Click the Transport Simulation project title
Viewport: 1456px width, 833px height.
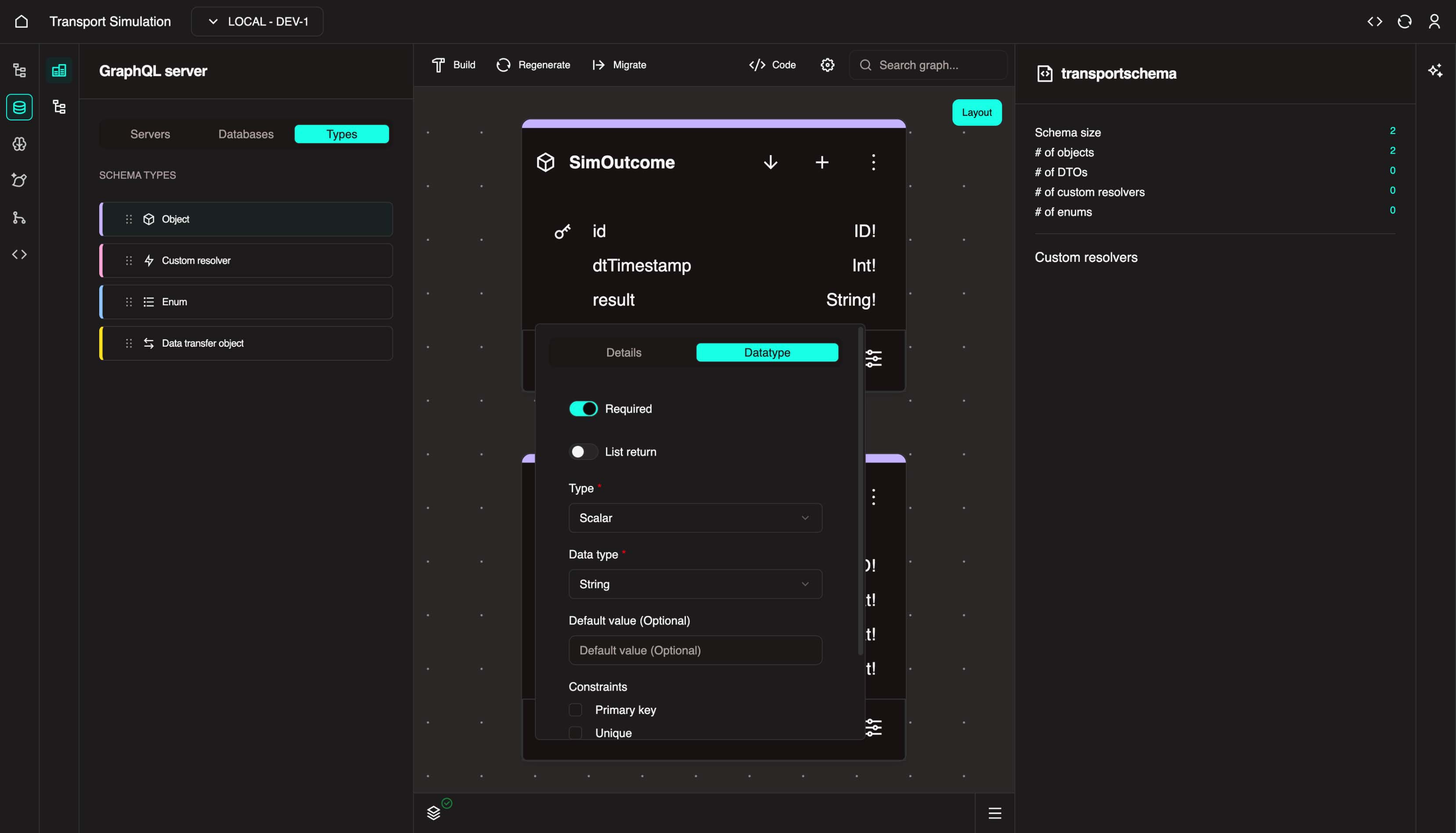point(110,22)
